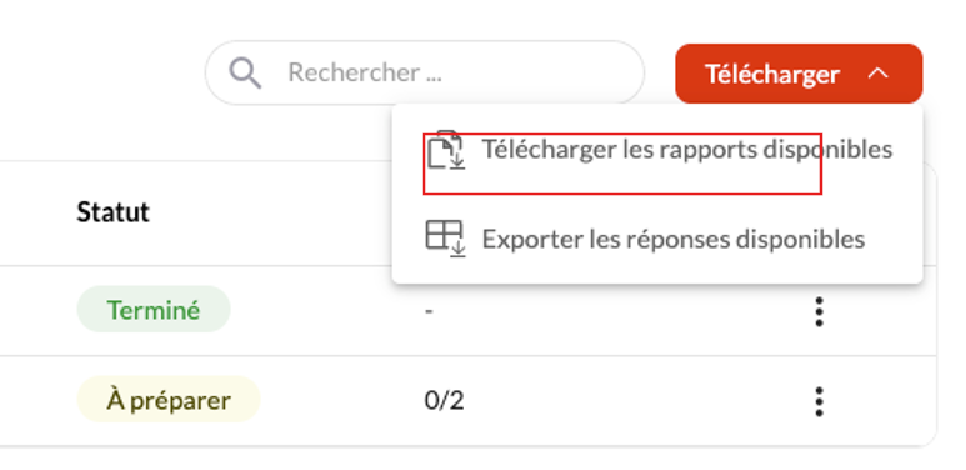Click the red Télécharger button
The image size is (966, 470).
(x=798, y=73)
